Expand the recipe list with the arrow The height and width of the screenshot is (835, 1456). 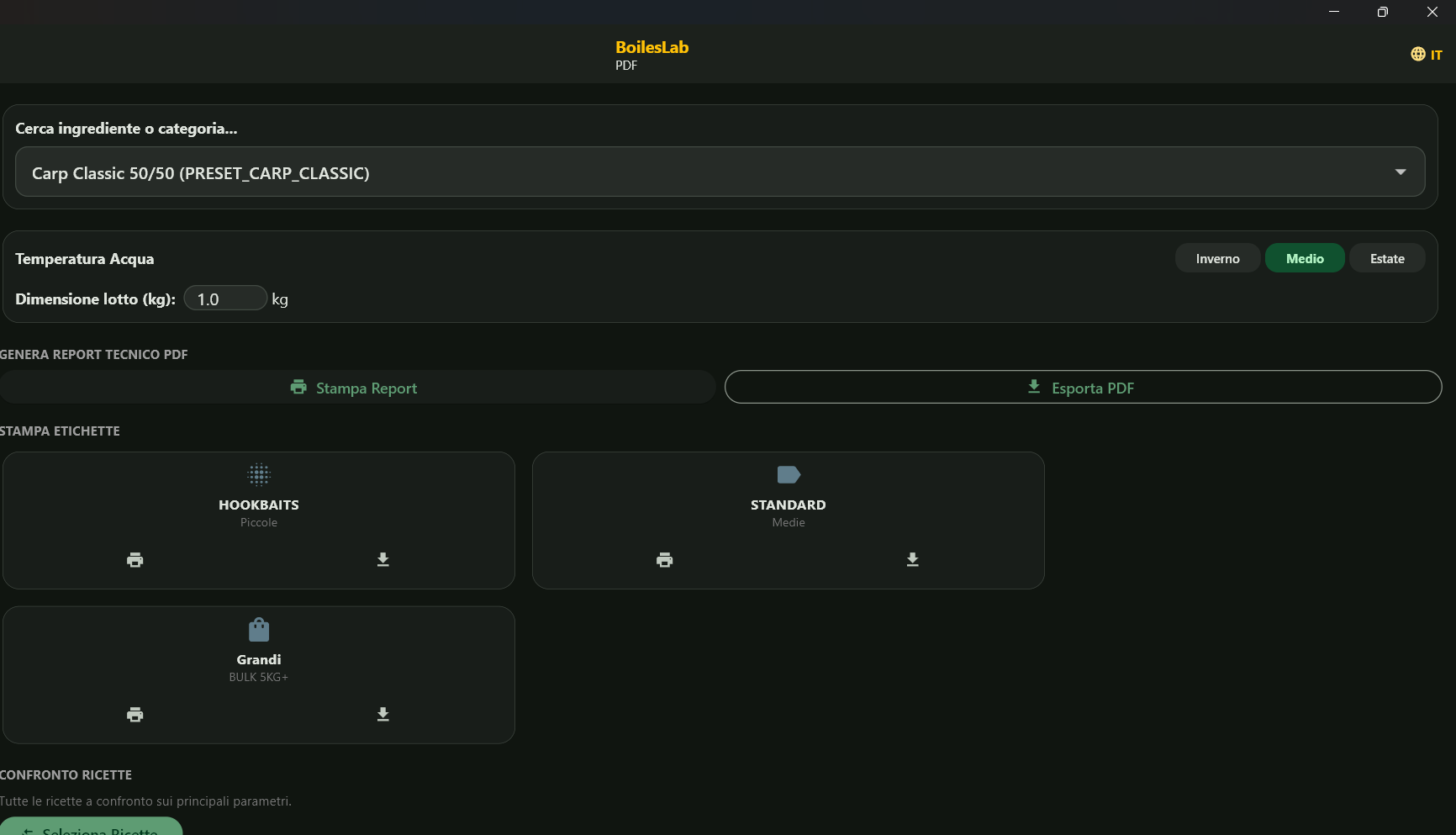pos(1401,172)
